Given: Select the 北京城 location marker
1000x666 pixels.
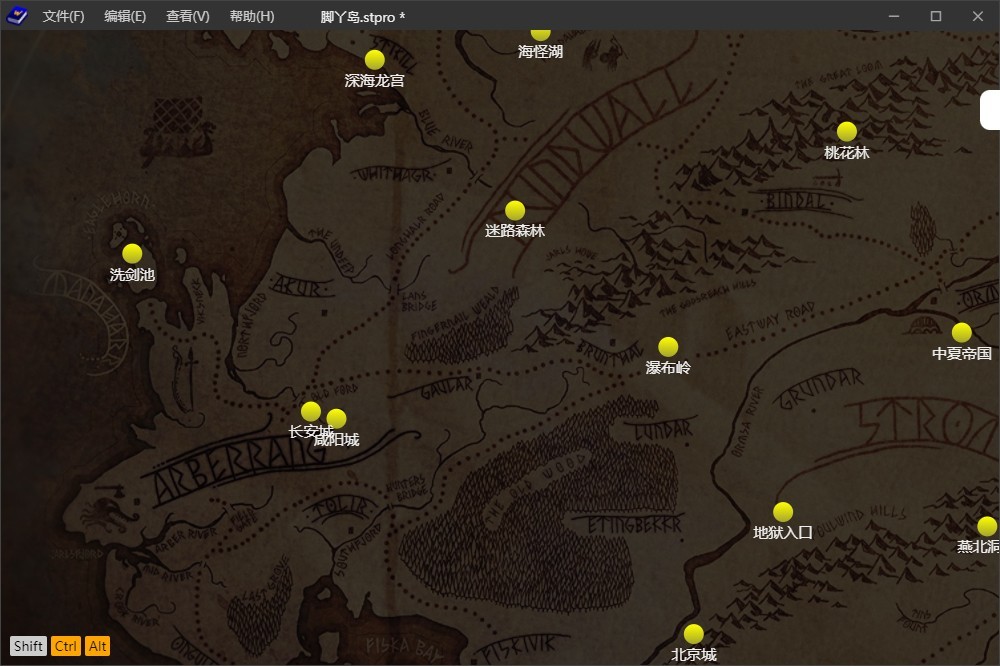Looking at the screenshot, I should pos(694,634).
